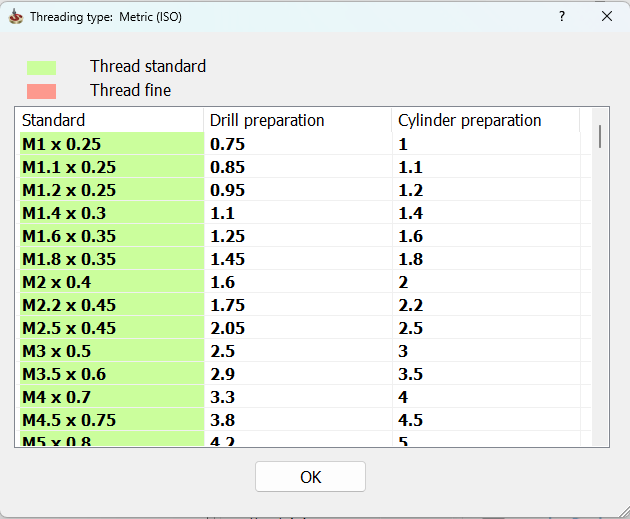Click the red Thread fine color swatch
Image resolution: width=630 pixels, height=519 pixels.
coord(41,91)
